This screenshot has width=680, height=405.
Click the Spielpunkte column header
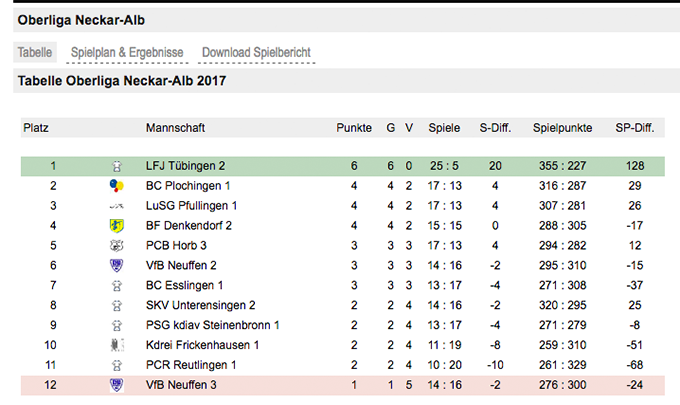coord(562,128)
